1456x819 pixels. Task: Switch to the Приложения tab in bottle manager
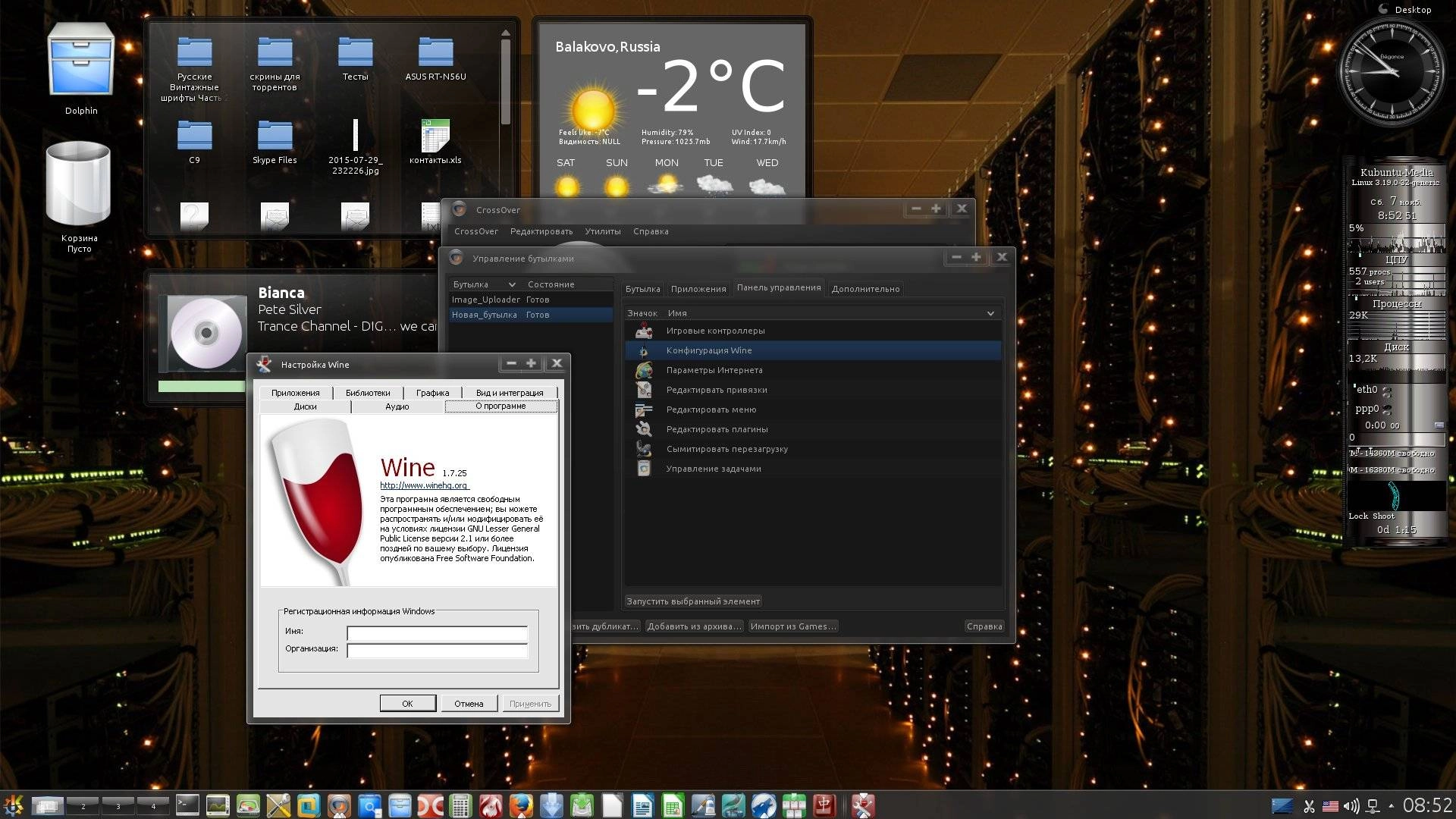tap(698, 289)
